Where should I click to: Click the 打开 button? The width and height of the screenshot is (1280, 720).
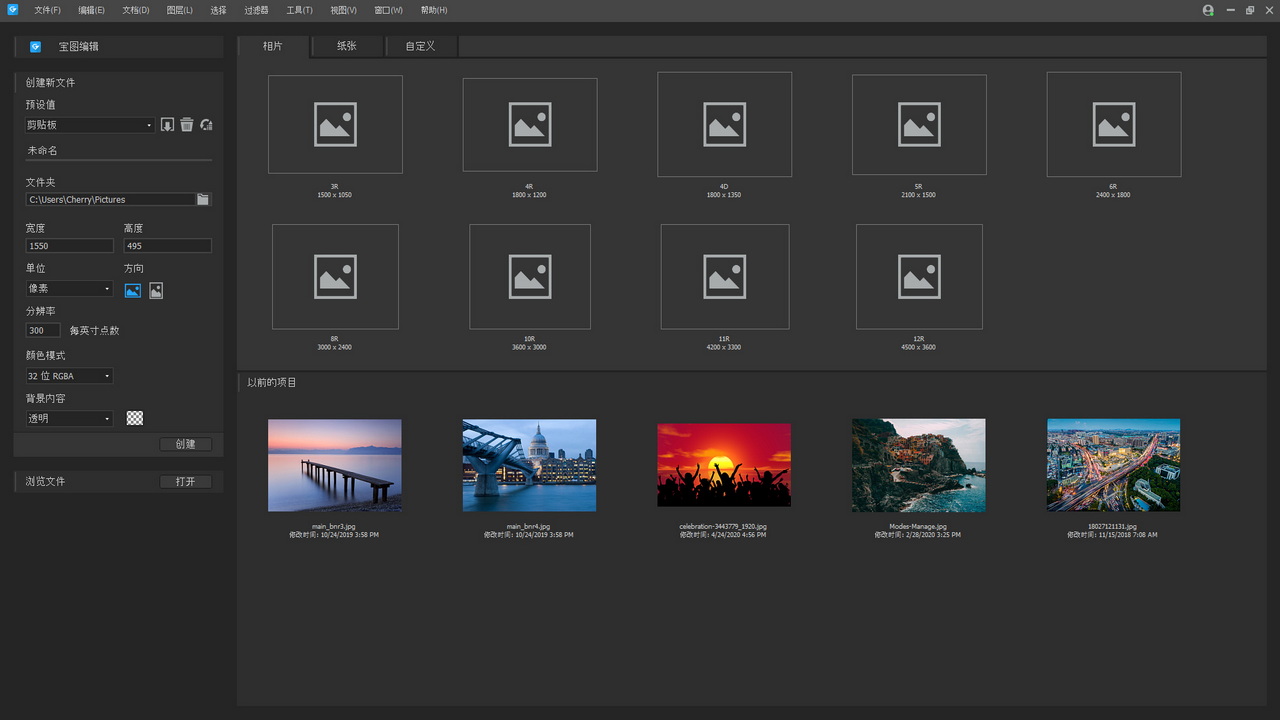(186, 482)
